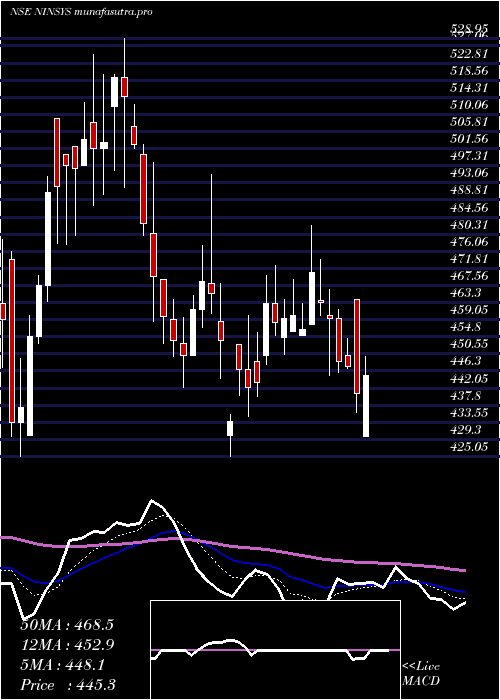Select the 450.55 price level label
The height and width of the screenshot is (700, 500).
pyautogui.click(x=468, y=344)
